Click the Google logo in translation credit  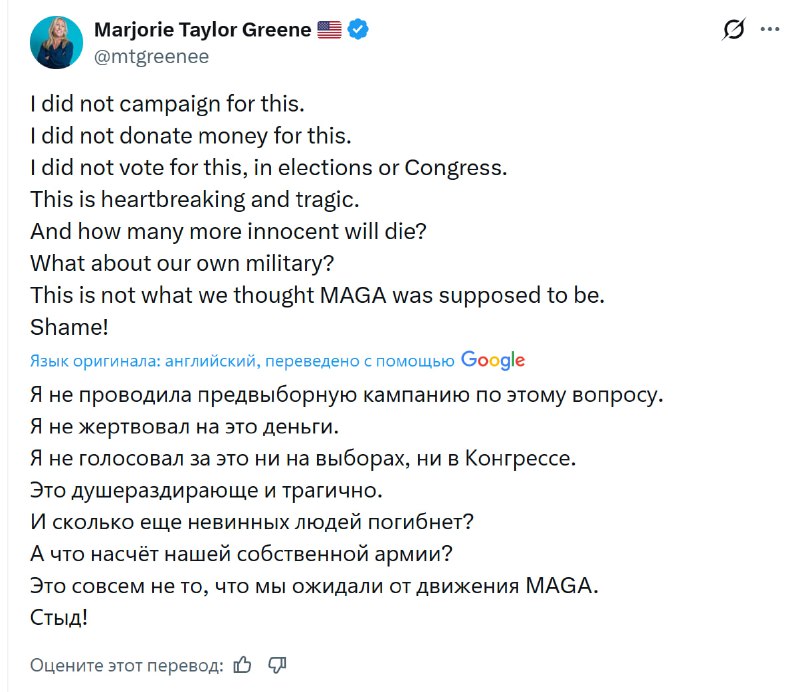pyautogui.click(x=493, y=360)
